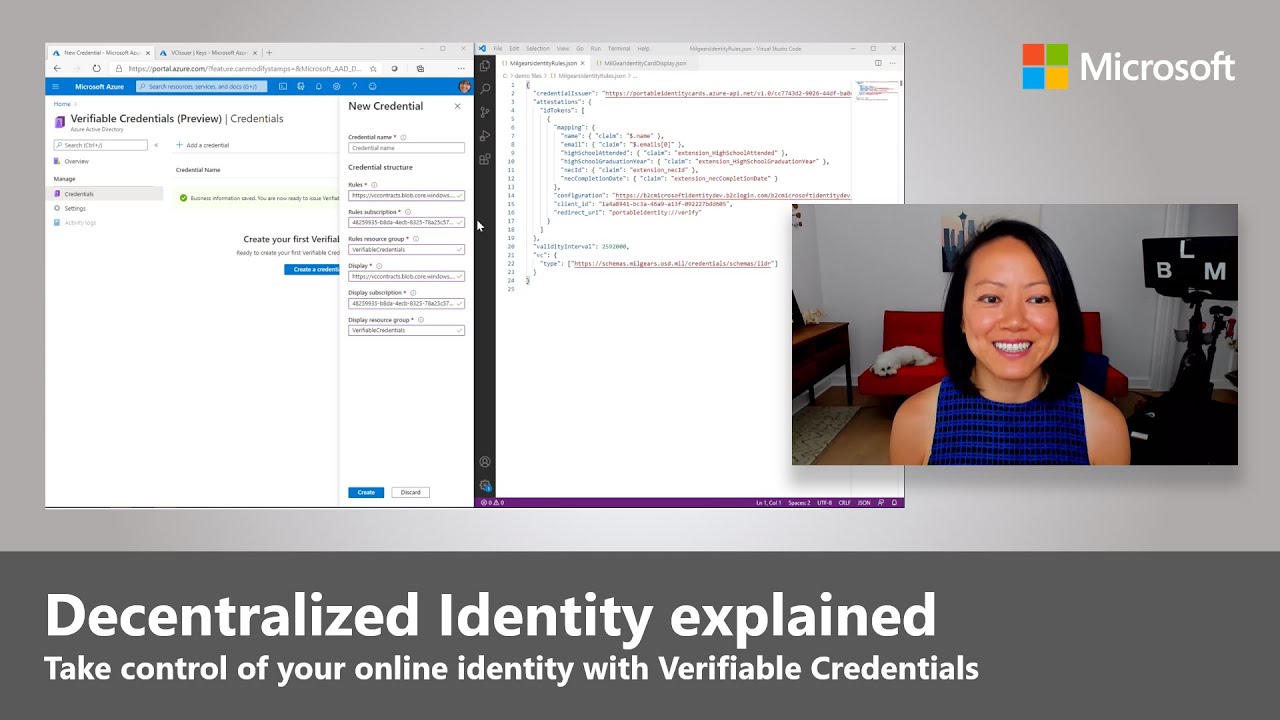Click Create a credential blue button
The height and width of the screenshot is (720, 1280).
point(312,269)
